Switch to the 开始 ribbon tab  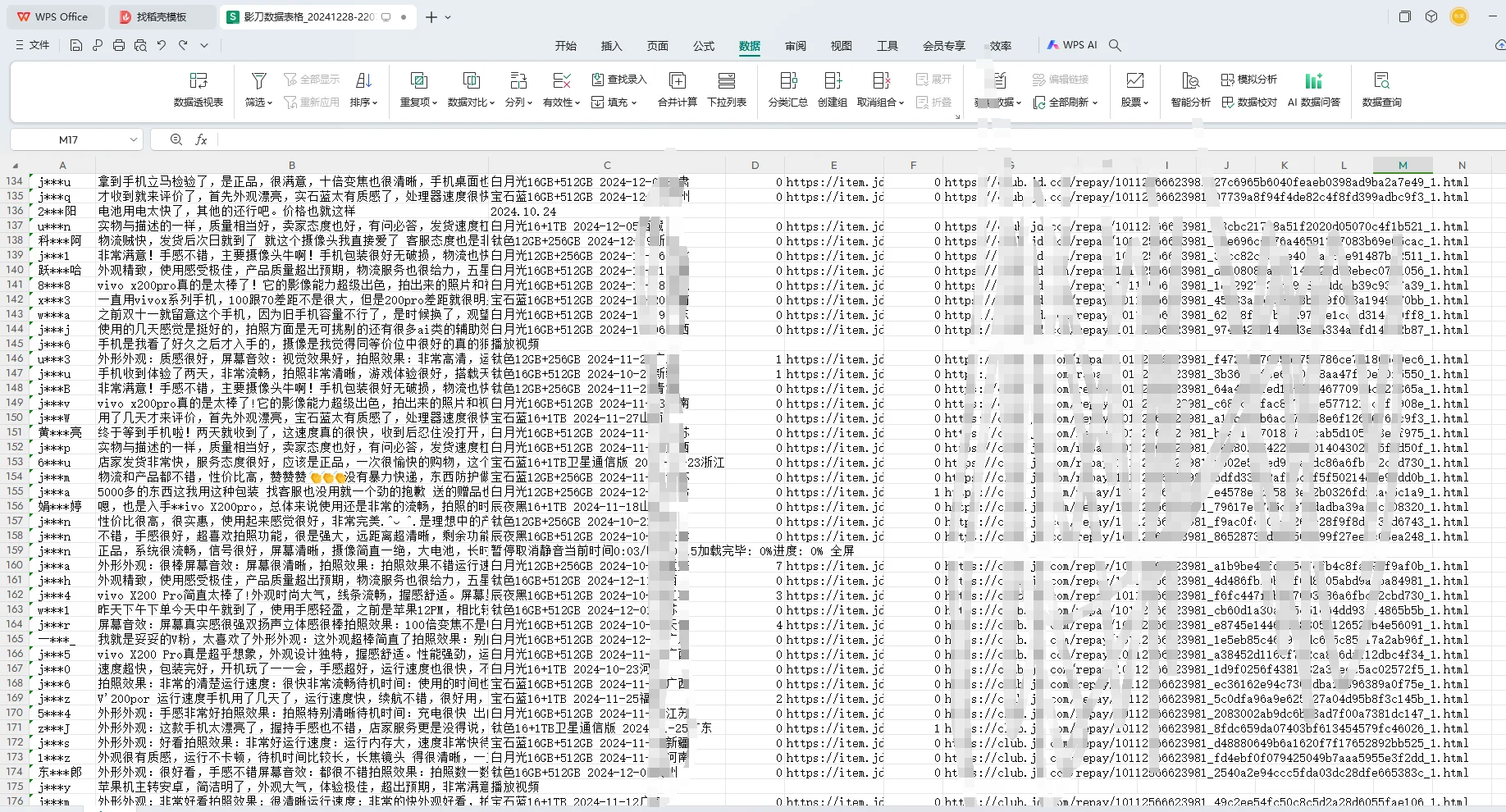[566, 46]
